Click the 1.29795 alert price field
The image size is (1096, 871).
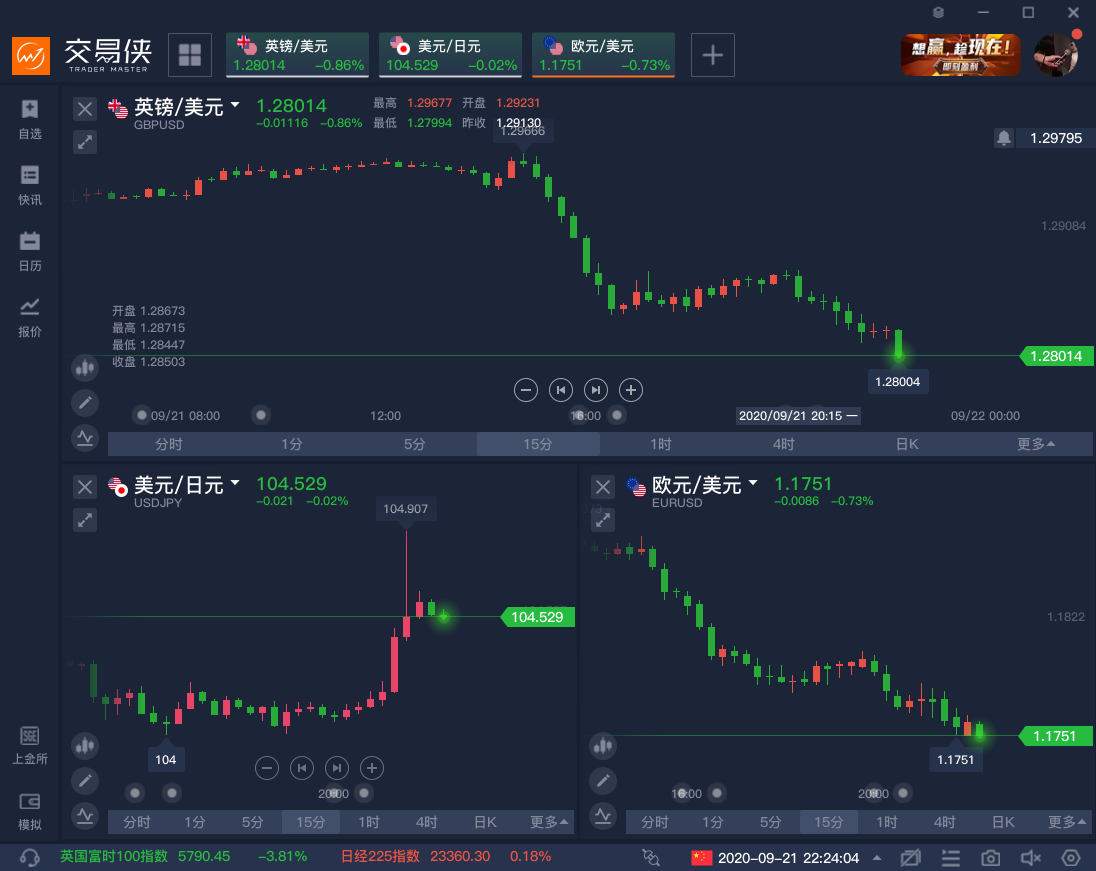(1055, 138)
